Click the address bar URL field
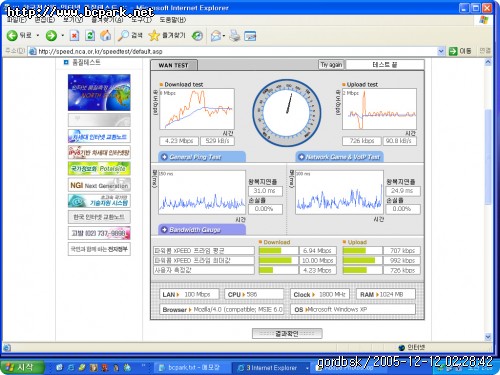This screenshot has width=500, height=375. [237, 51]
